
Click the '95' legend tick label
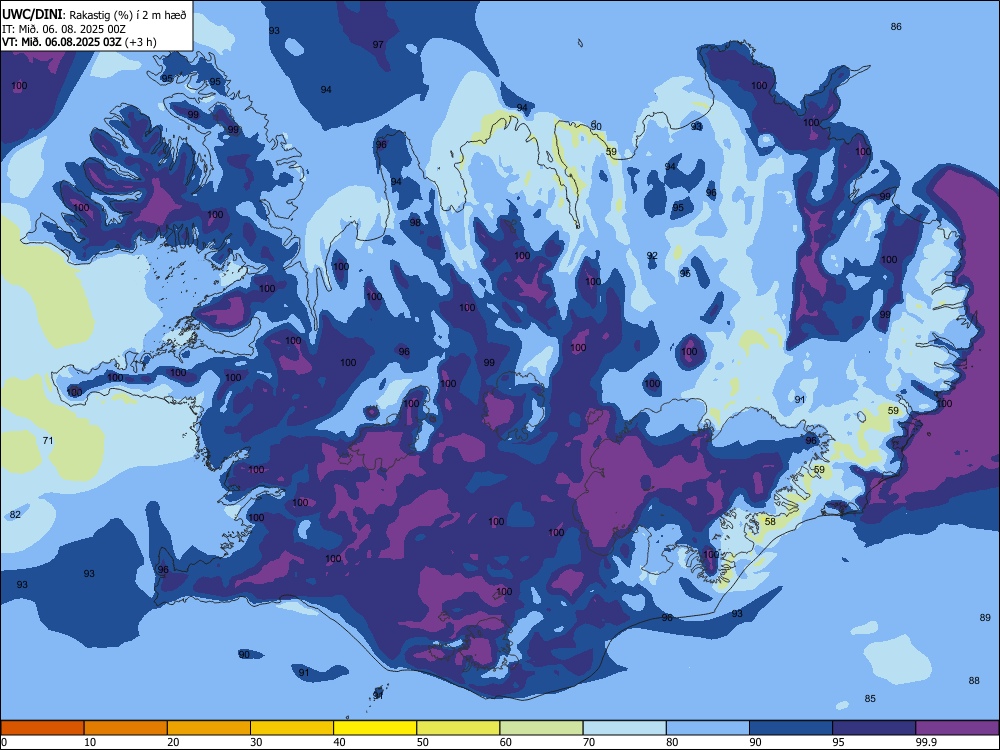pos(839,742)
